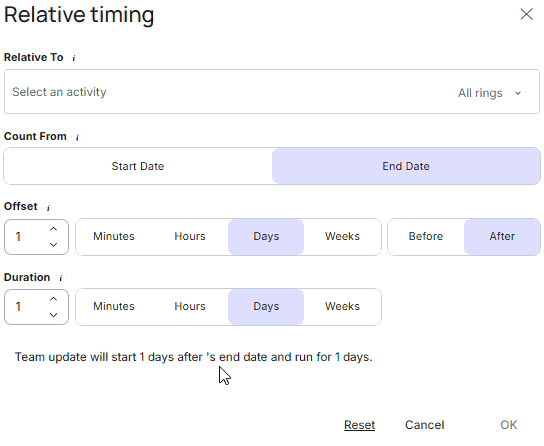Open the All rings dropdown
Viewport: 544px width, 446px height.
490,93
